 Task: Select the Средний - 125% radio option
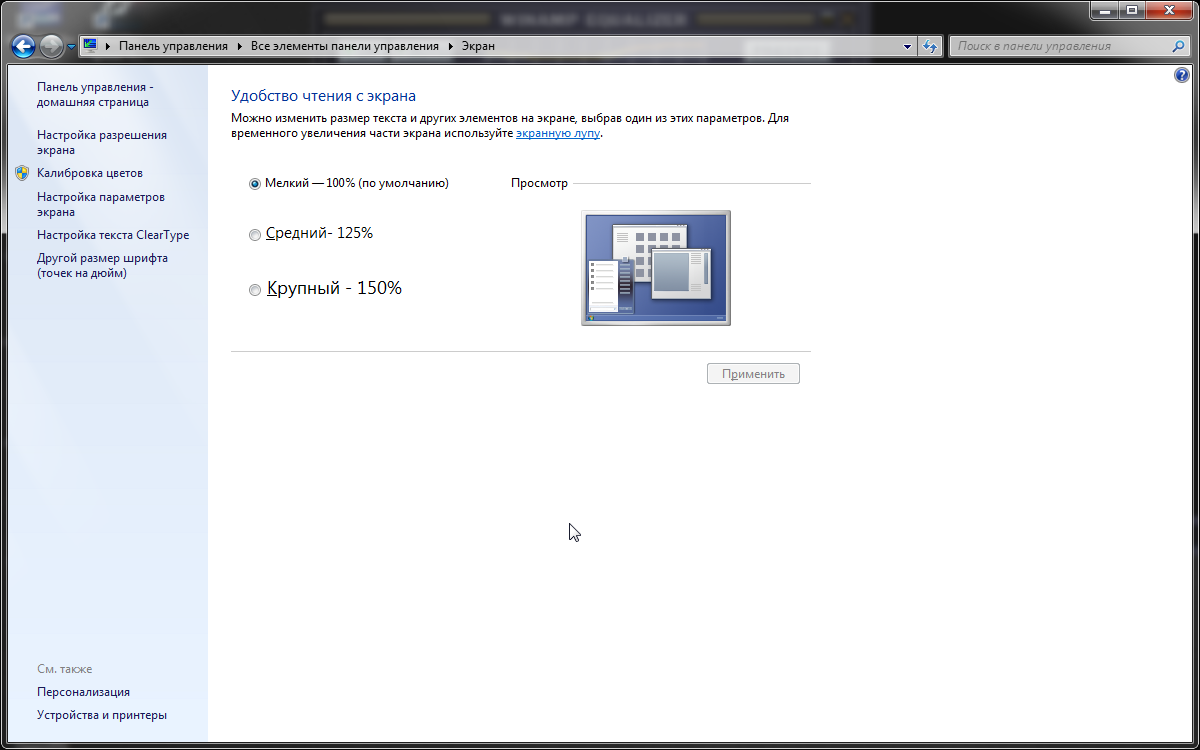tap(255, 234)
